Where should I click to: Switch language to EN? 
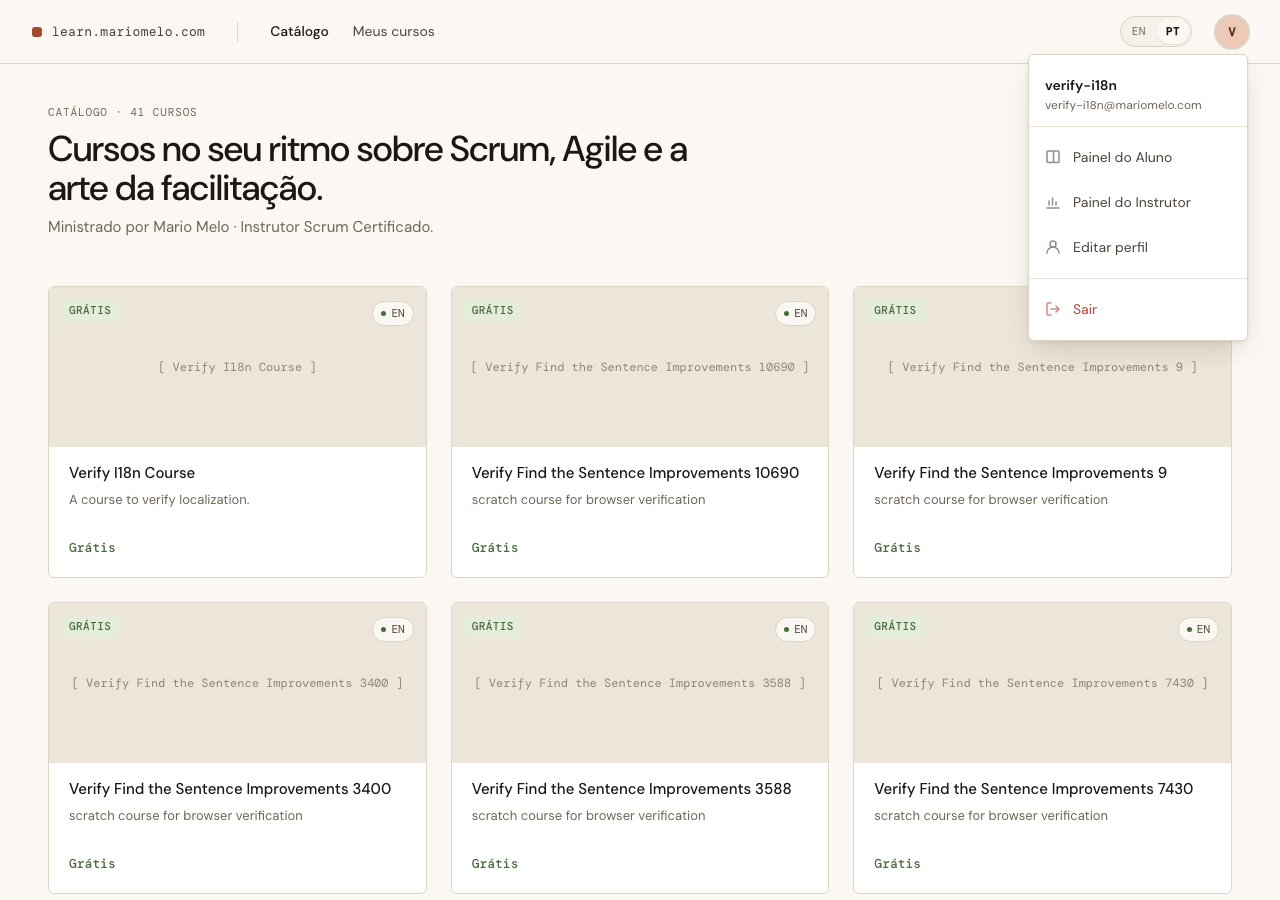point(1139,32)
